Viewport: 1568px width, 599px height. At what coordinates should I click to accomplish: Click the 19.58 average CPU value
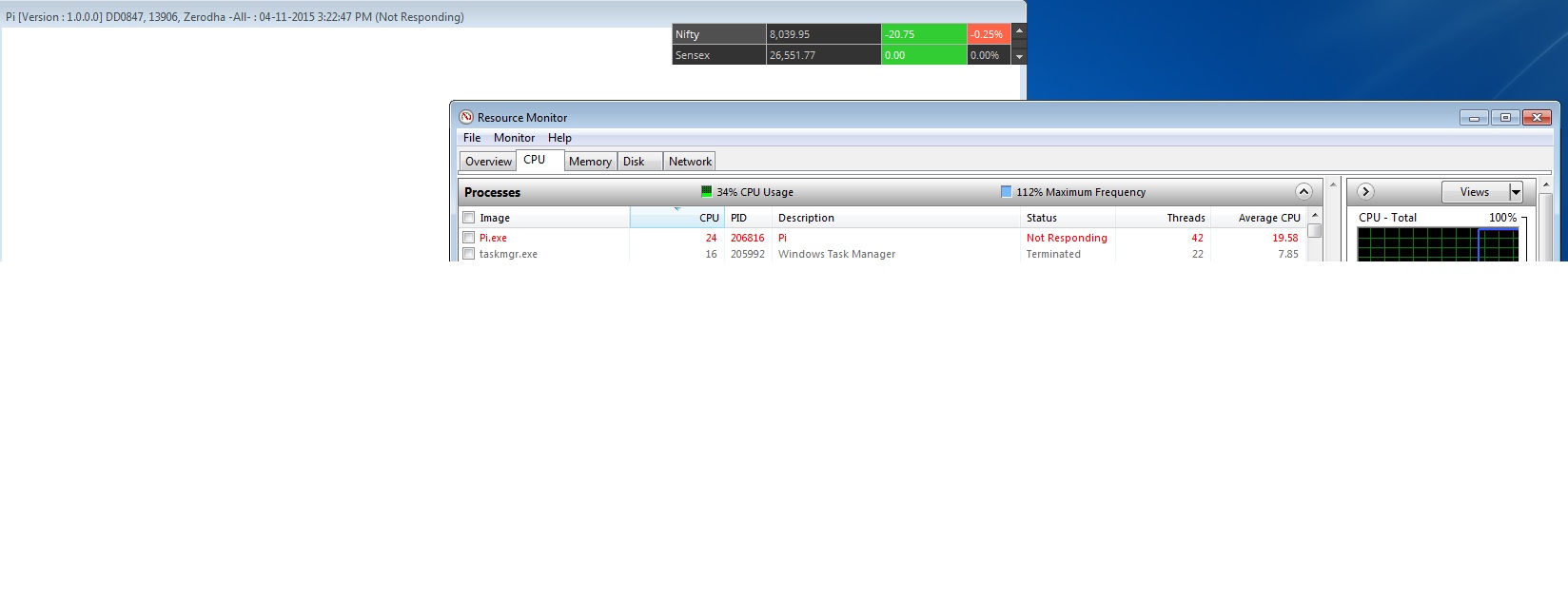1285,238
